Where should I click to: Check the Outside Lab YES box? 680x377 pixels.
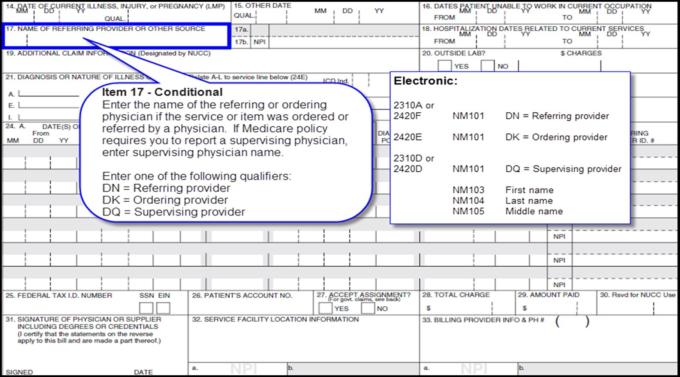point(445,66)
